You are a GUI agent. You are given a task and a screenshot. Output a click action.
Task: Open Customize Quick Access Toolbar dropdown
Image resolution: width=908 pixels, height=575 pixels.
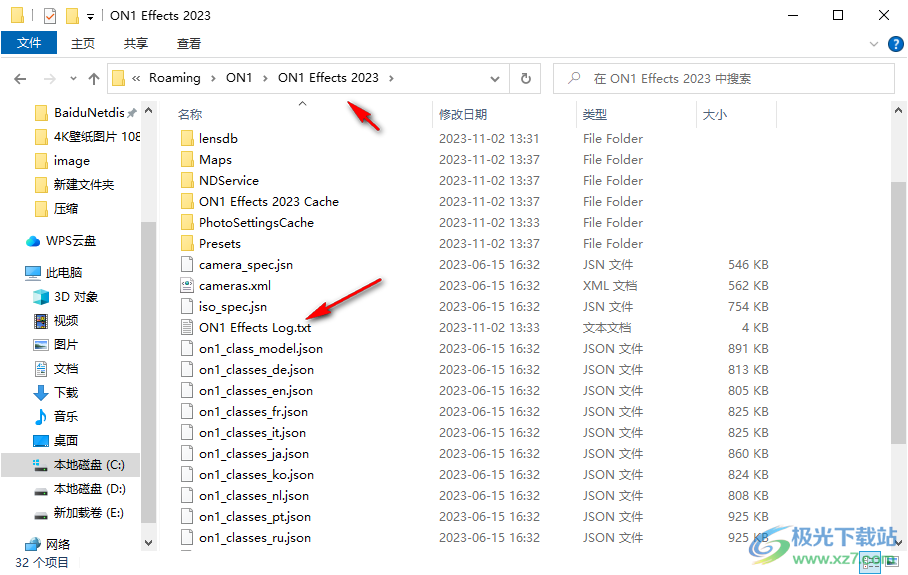coord(90,17)
